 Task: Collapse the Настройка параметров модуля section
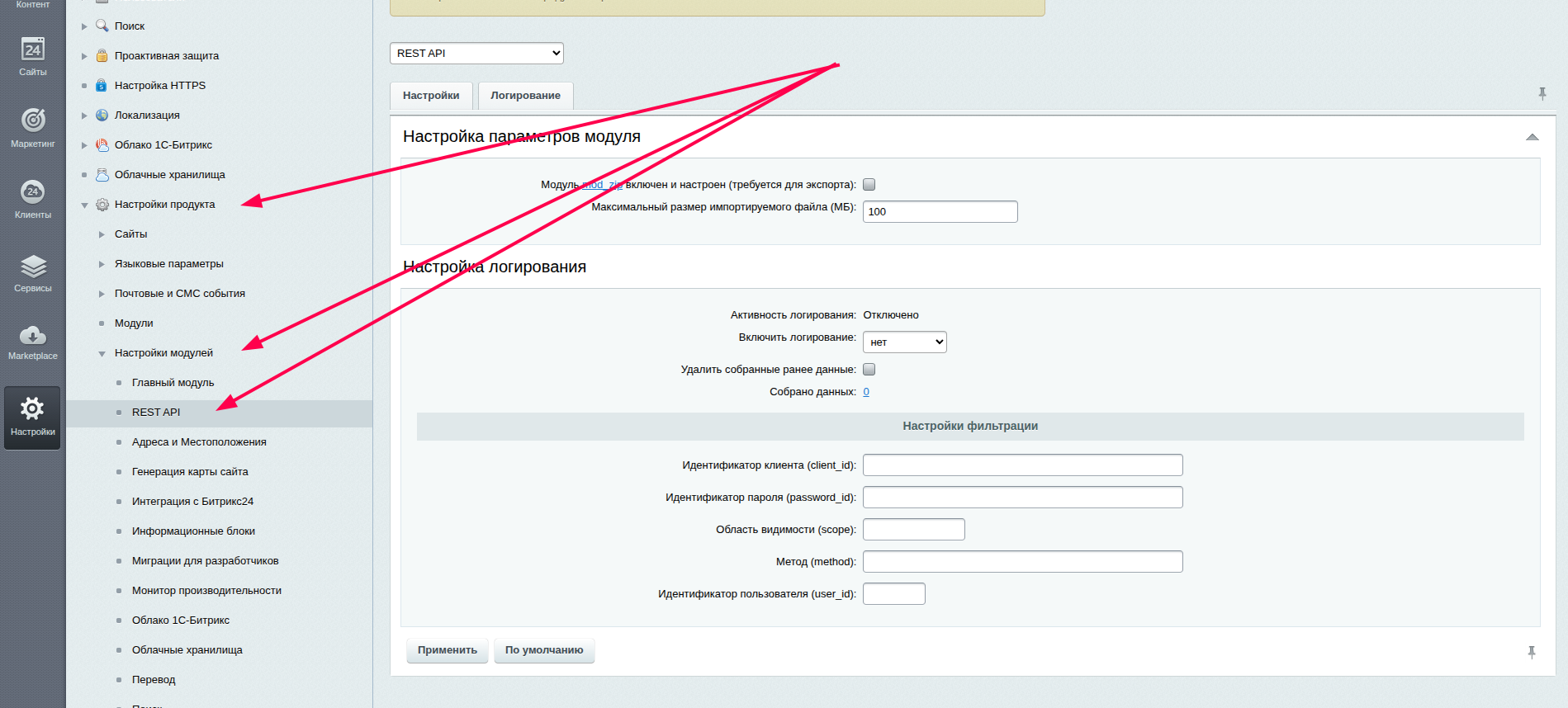click(x=1532, y=137)
